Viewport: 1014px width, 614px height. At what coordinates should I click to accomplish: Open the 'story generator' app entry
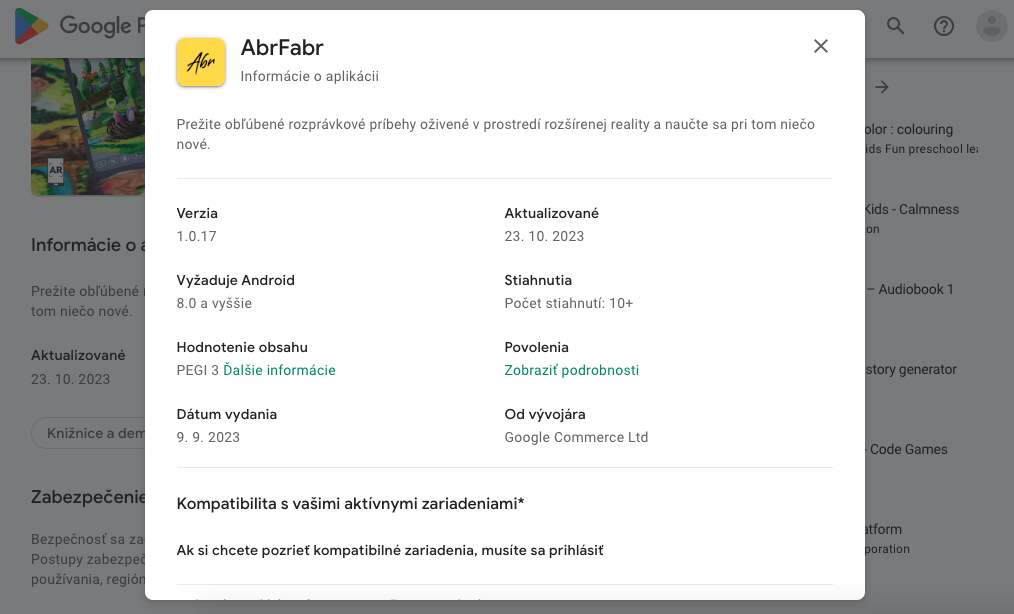coord(911,369)
